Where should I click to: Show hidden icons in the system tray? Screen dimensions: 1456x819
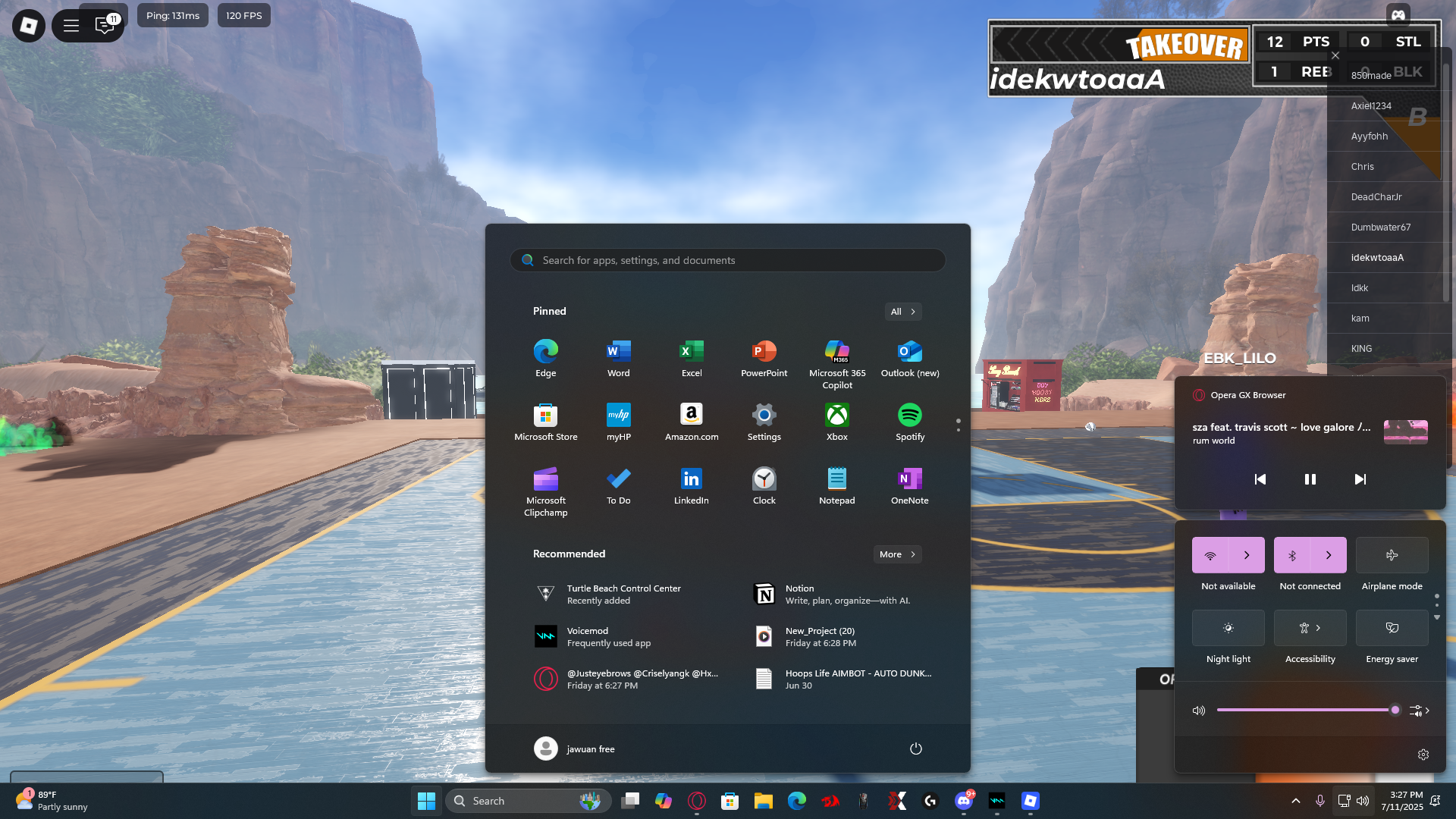click(1296, 801)
